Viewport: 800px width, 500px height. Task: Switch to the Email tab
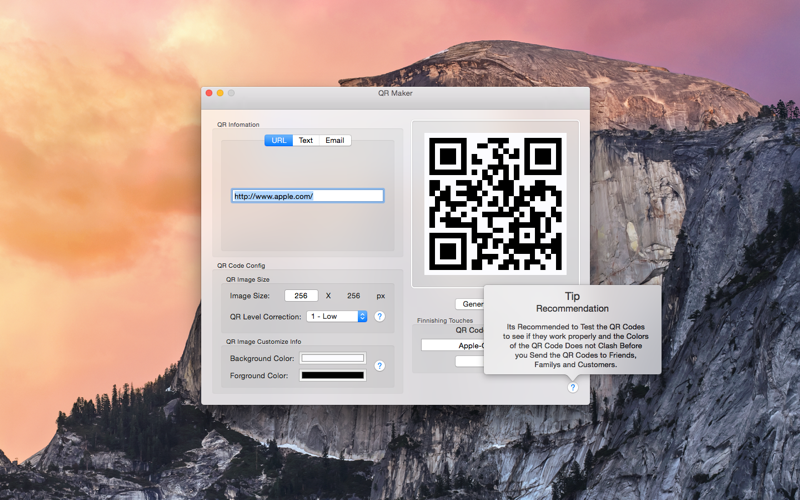(335, 140)
